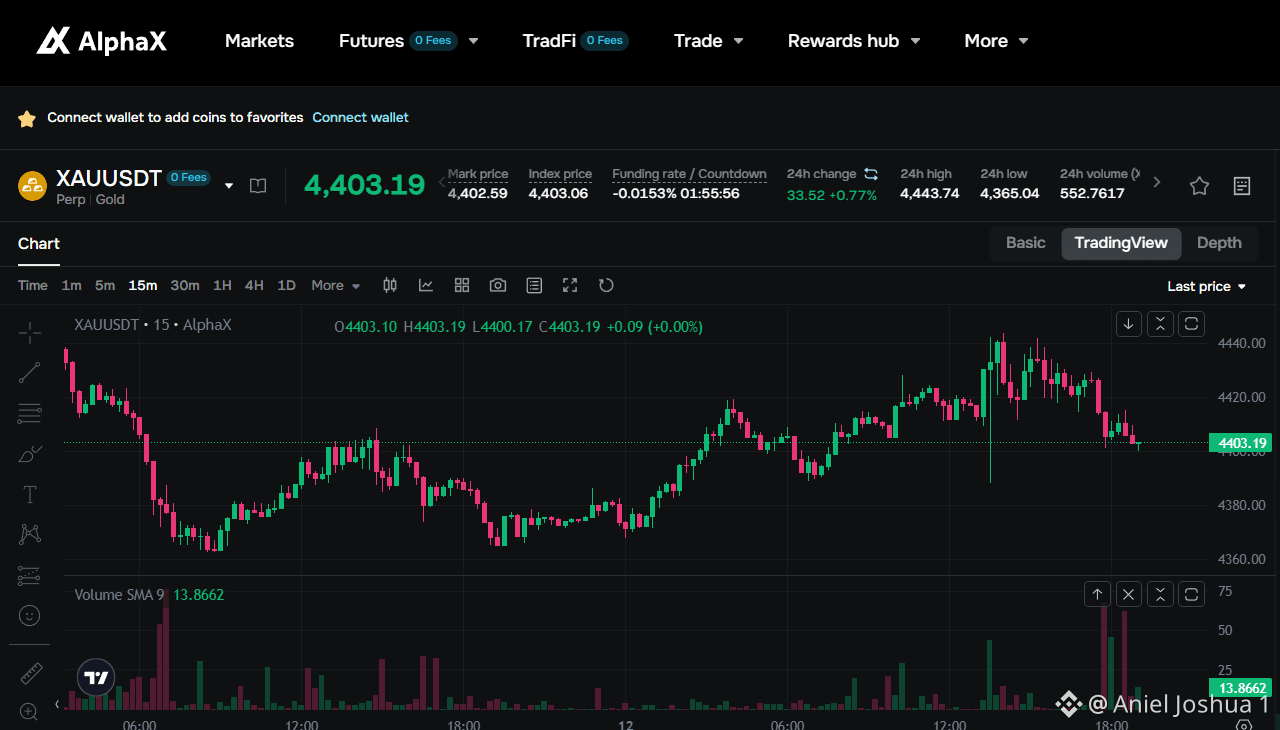Switch to TradingView chart view

(x=1121, y=243)
